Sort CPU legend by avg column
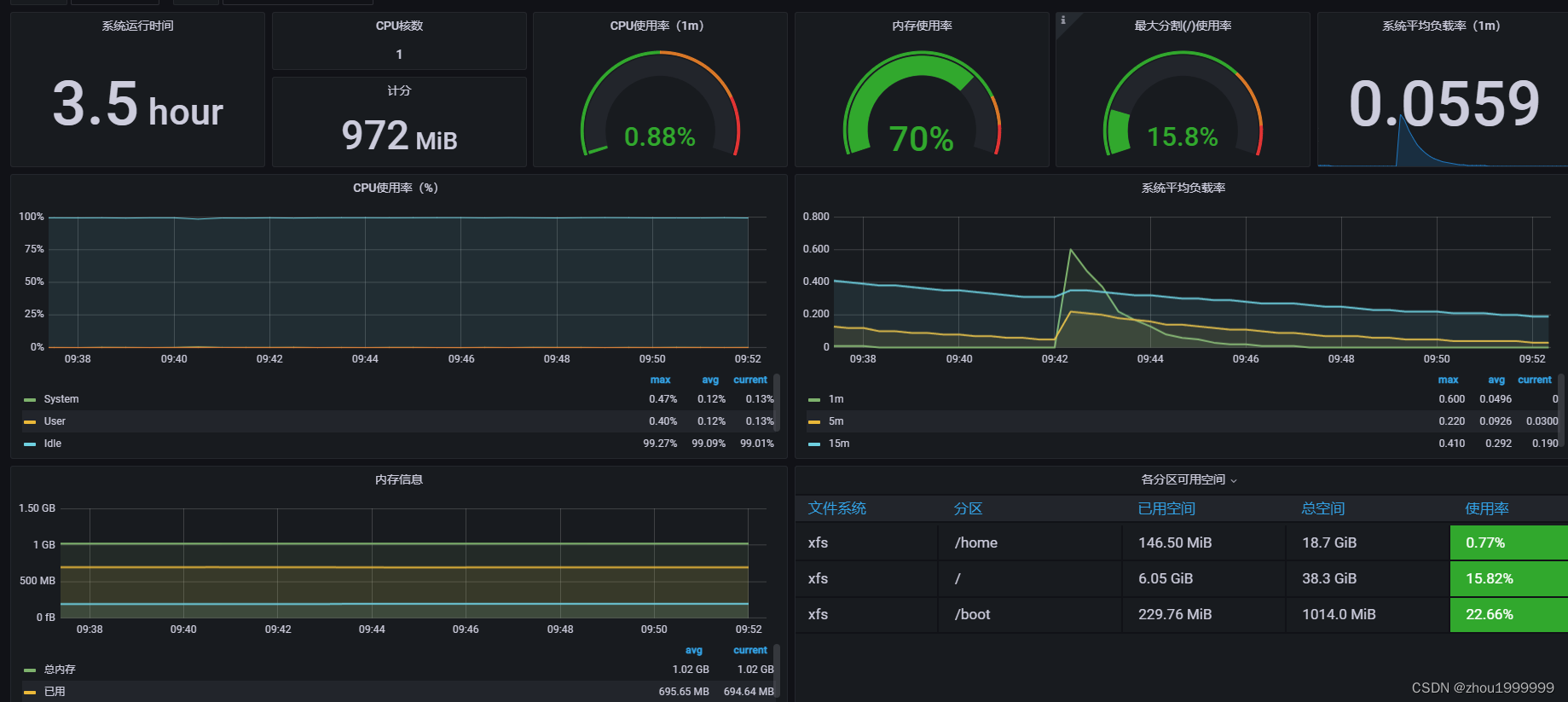1568x702 pixels. 710,380
